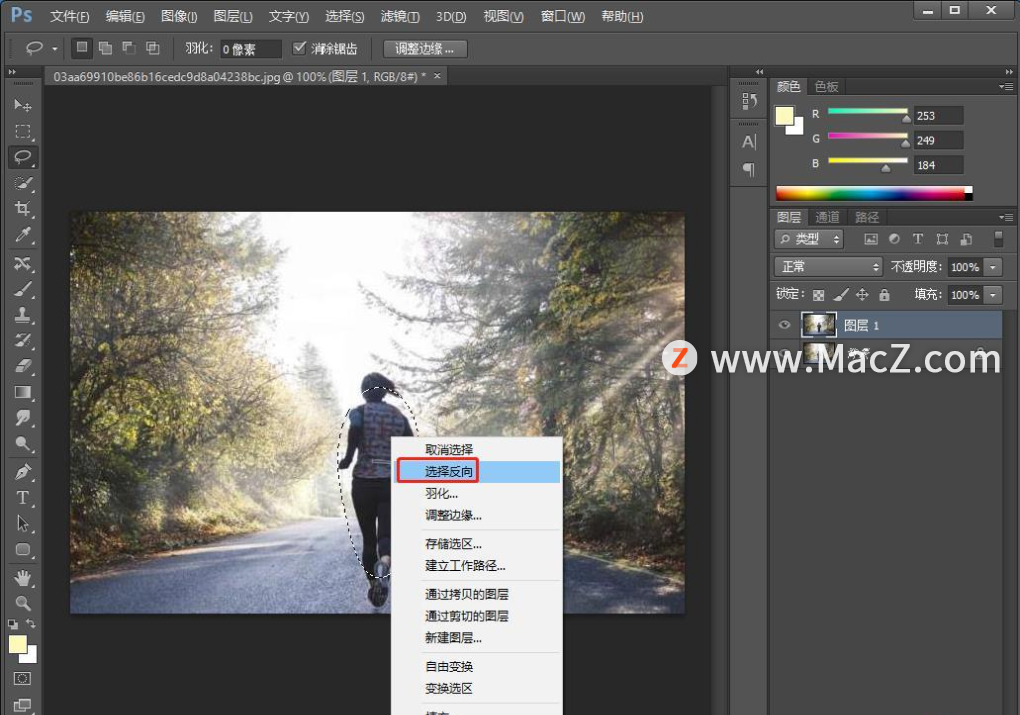Toggle lock image pixels
Image resolution: width=1020 pixels, height=715 pixels.
[x=840, y=295]
